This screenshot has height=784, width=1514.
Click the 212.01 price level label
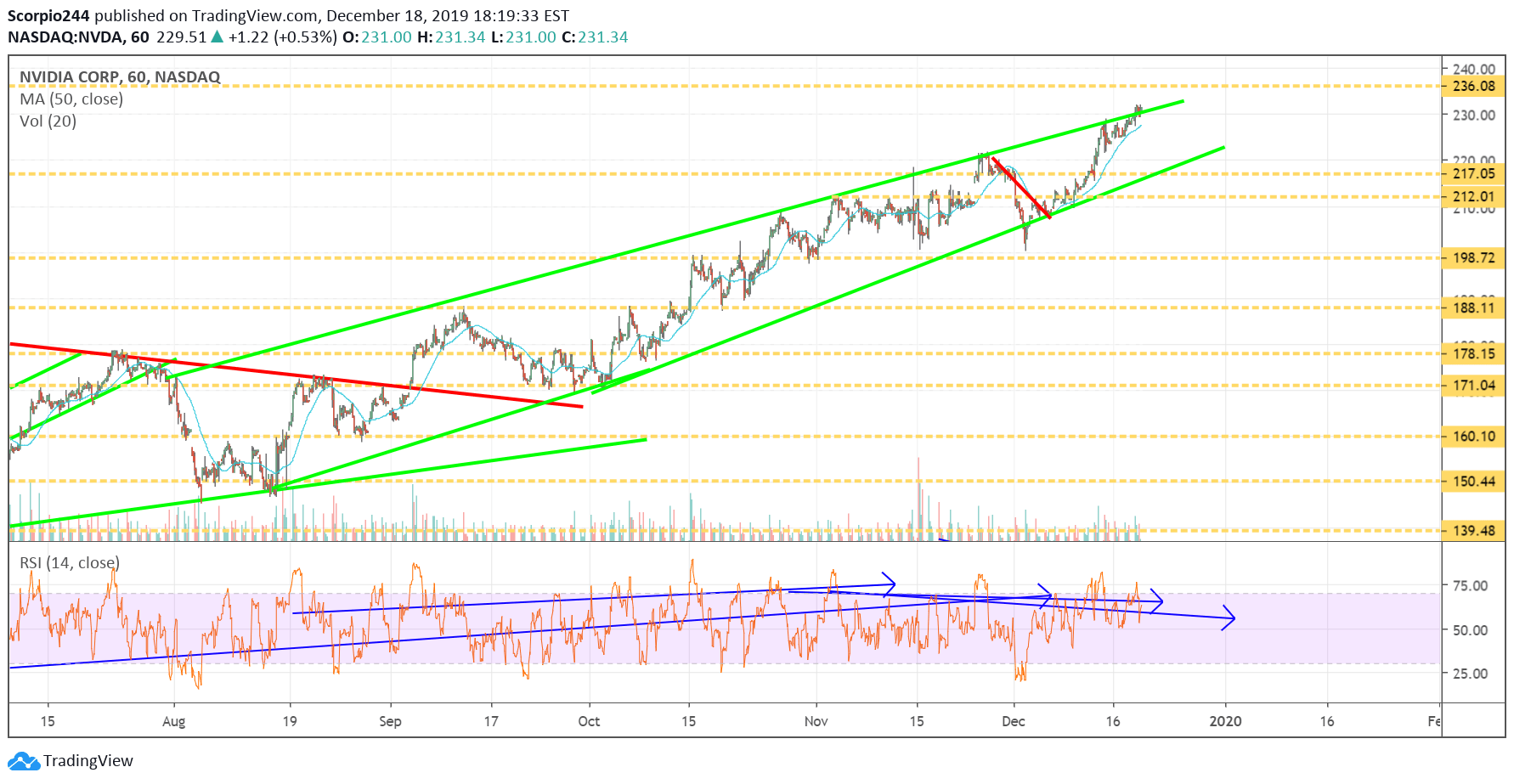tap(1473, 196)
